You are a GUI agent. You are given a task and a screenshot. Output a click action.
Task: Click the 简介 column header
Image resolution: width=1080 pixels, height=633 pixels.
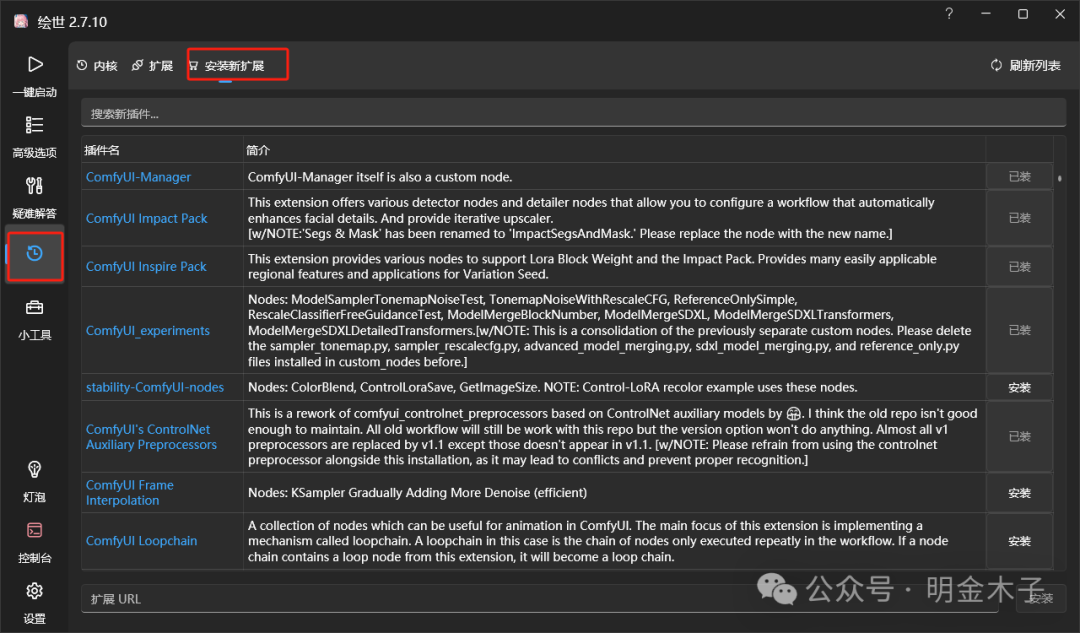point(258,150)
